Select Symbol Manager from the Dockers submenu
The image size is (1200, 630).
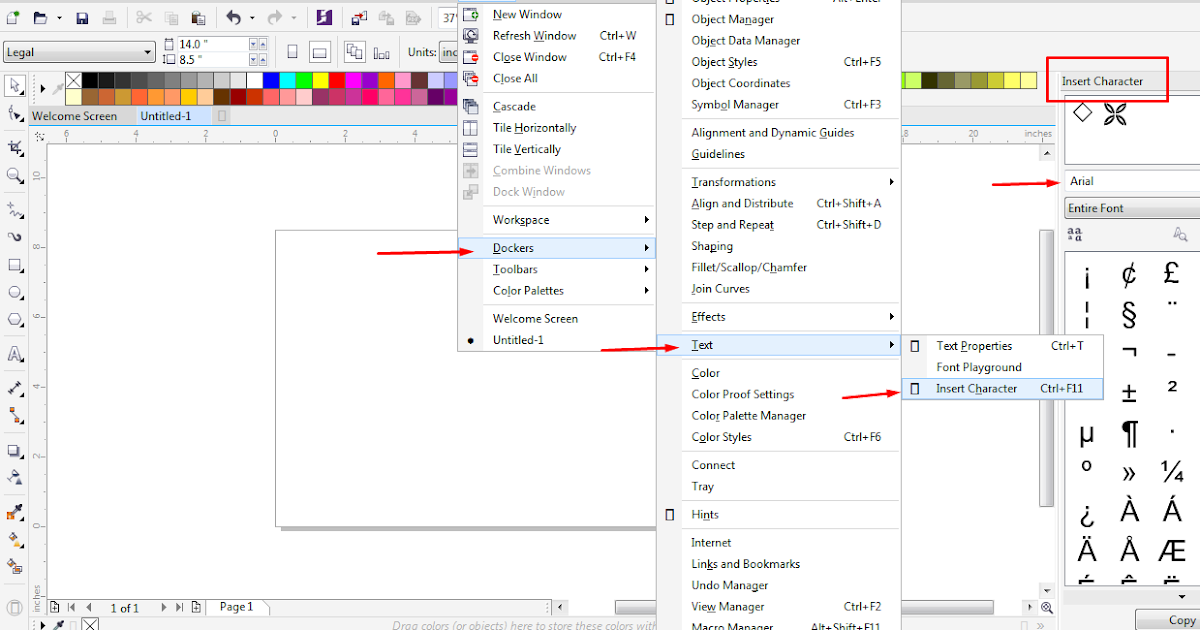tap(735, 104)
